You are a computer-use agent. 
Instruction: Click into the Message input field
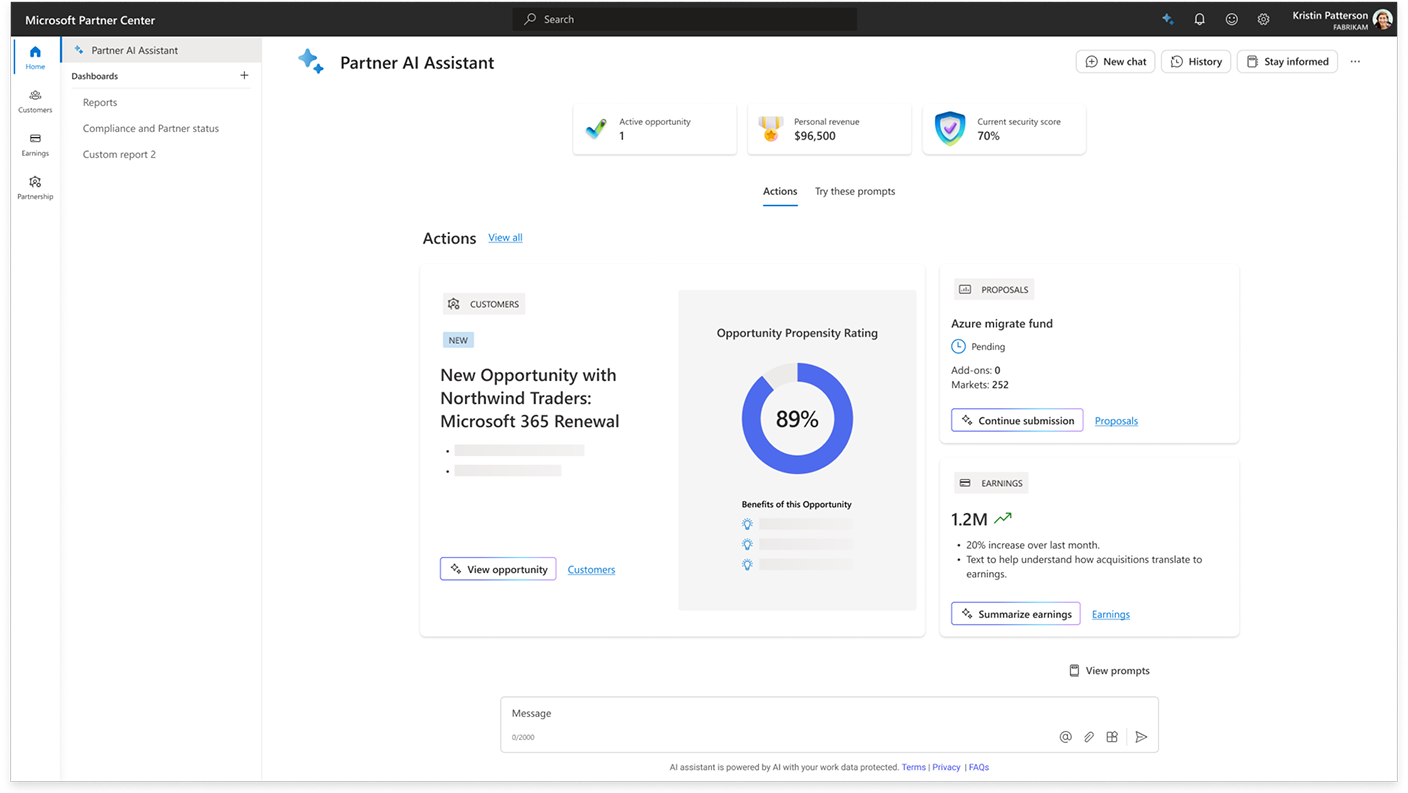point(829,724)
